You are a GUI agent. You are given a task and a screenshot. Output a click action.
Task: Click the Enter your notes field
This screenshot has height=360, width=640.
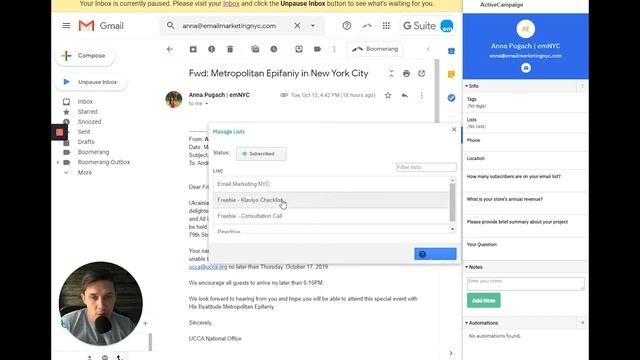pos(525,284)
